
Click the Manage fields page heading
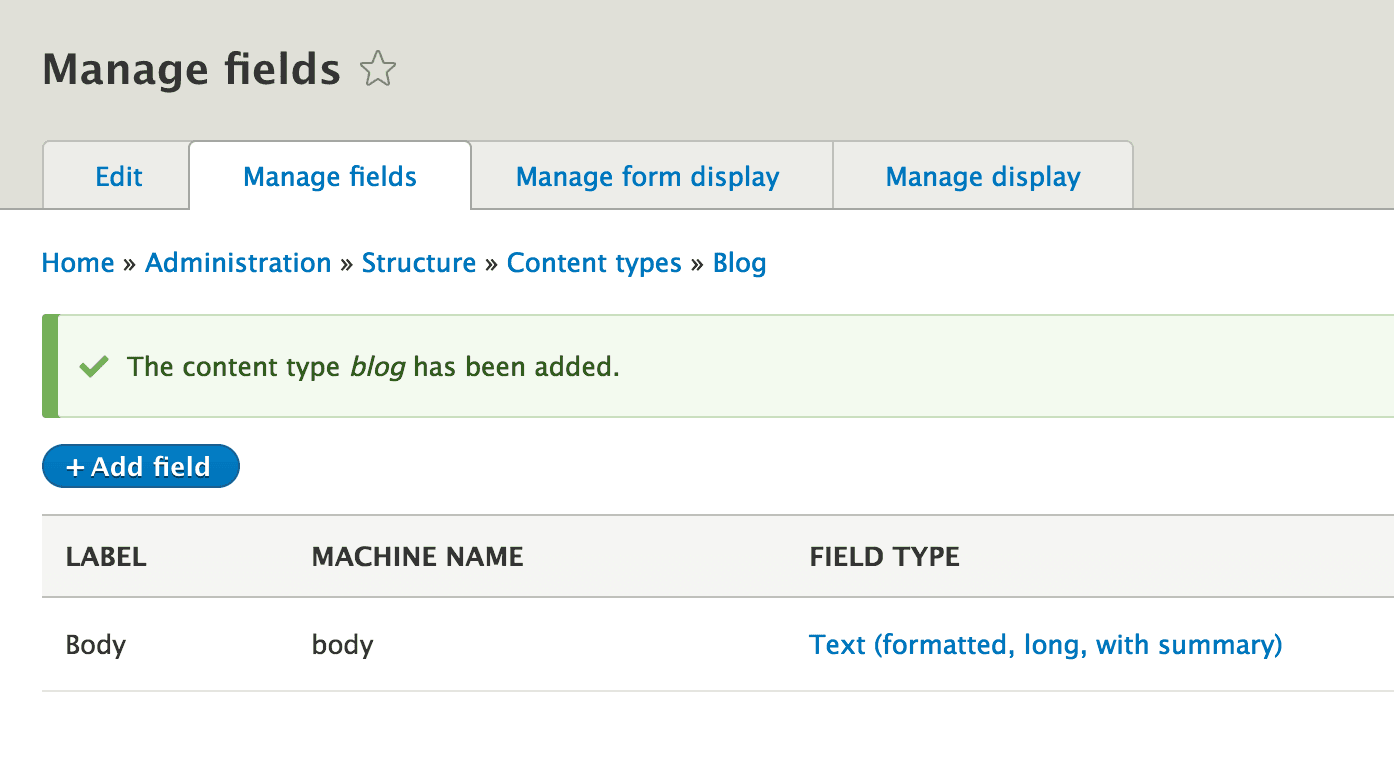[x=191, y=70]
